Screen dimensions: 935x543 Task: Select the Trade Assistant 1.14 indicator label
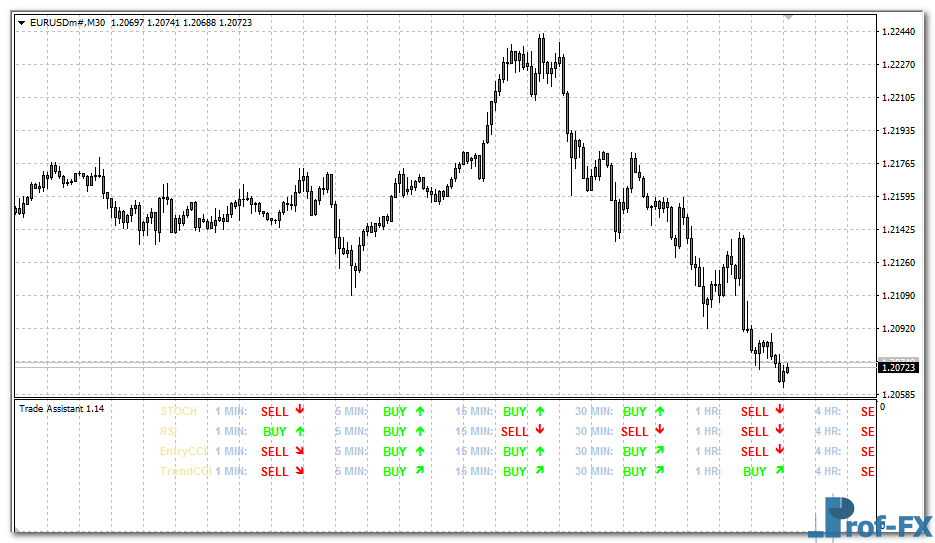tap(62, 409)
